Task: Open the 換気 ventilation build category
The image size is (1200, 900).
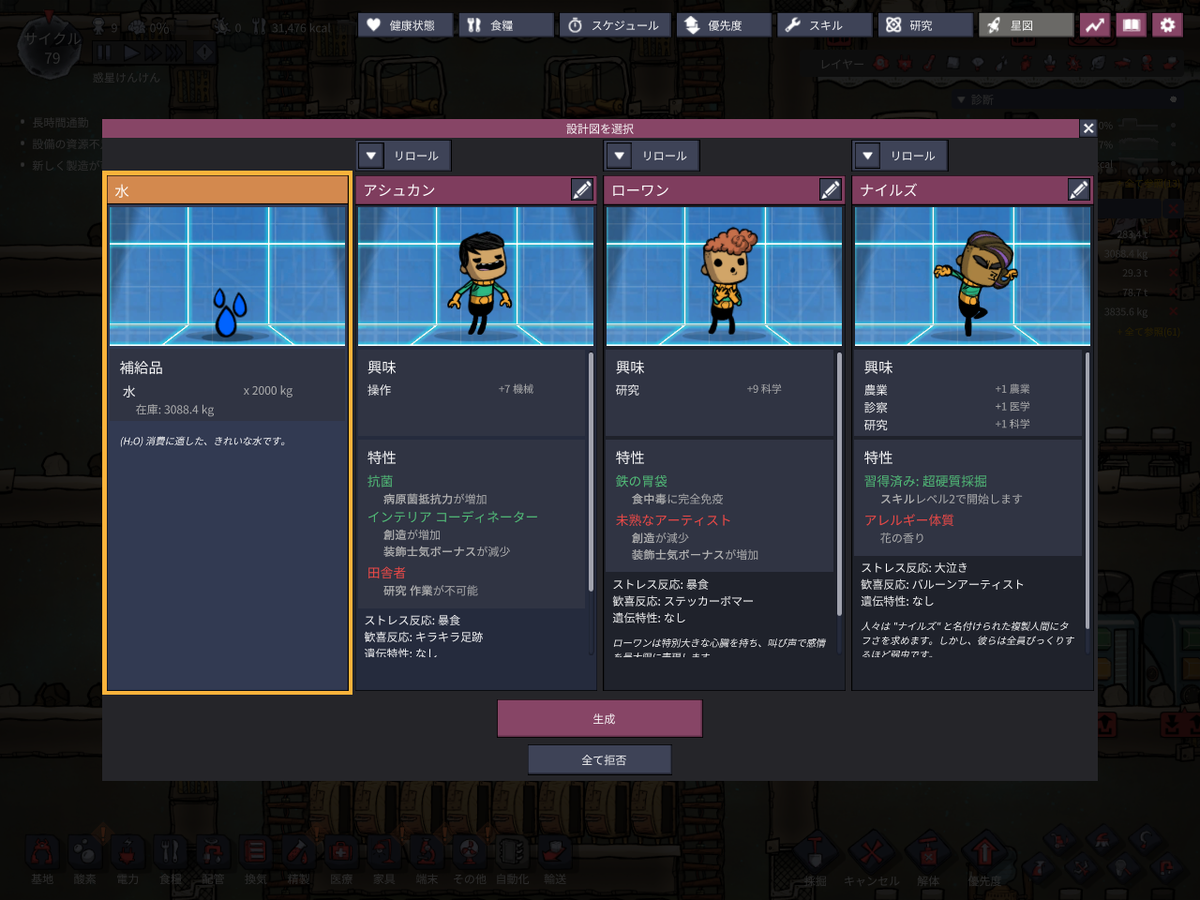Action: pos(256,853)
